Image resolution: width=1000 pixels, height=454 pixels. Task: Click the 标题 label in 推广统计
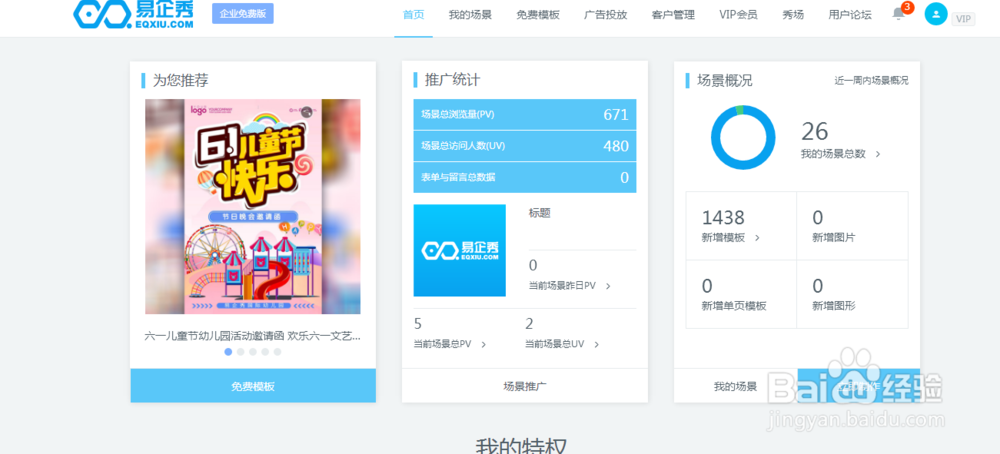pyautogui.click(x=540, y=214)
